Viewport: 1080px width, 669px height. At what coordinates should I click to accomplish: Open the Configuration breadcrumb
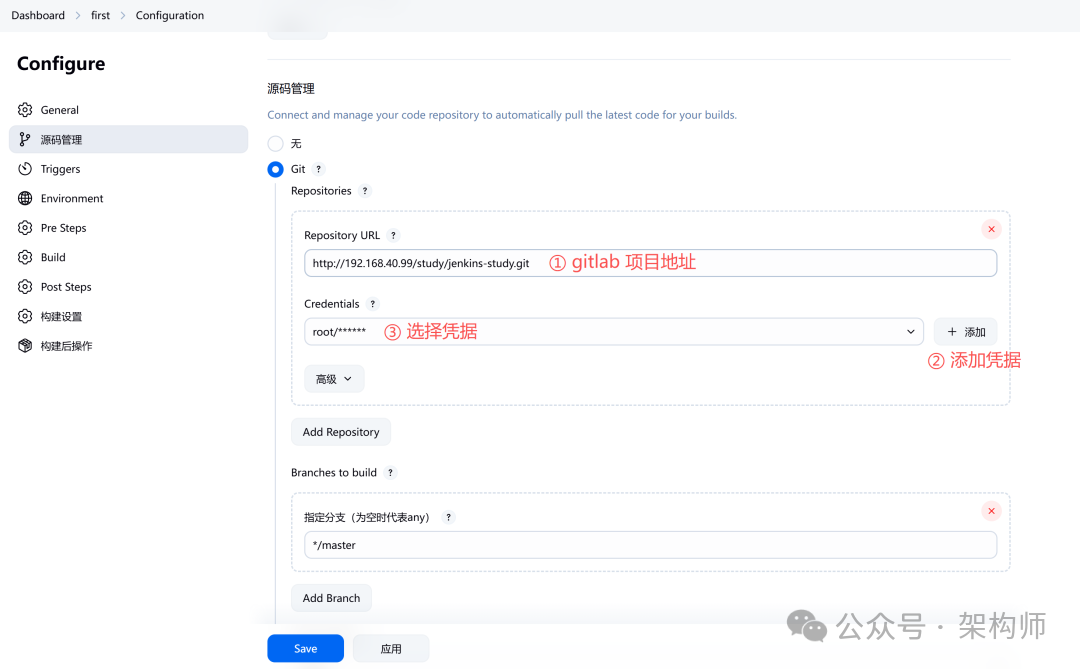point(170,15)
